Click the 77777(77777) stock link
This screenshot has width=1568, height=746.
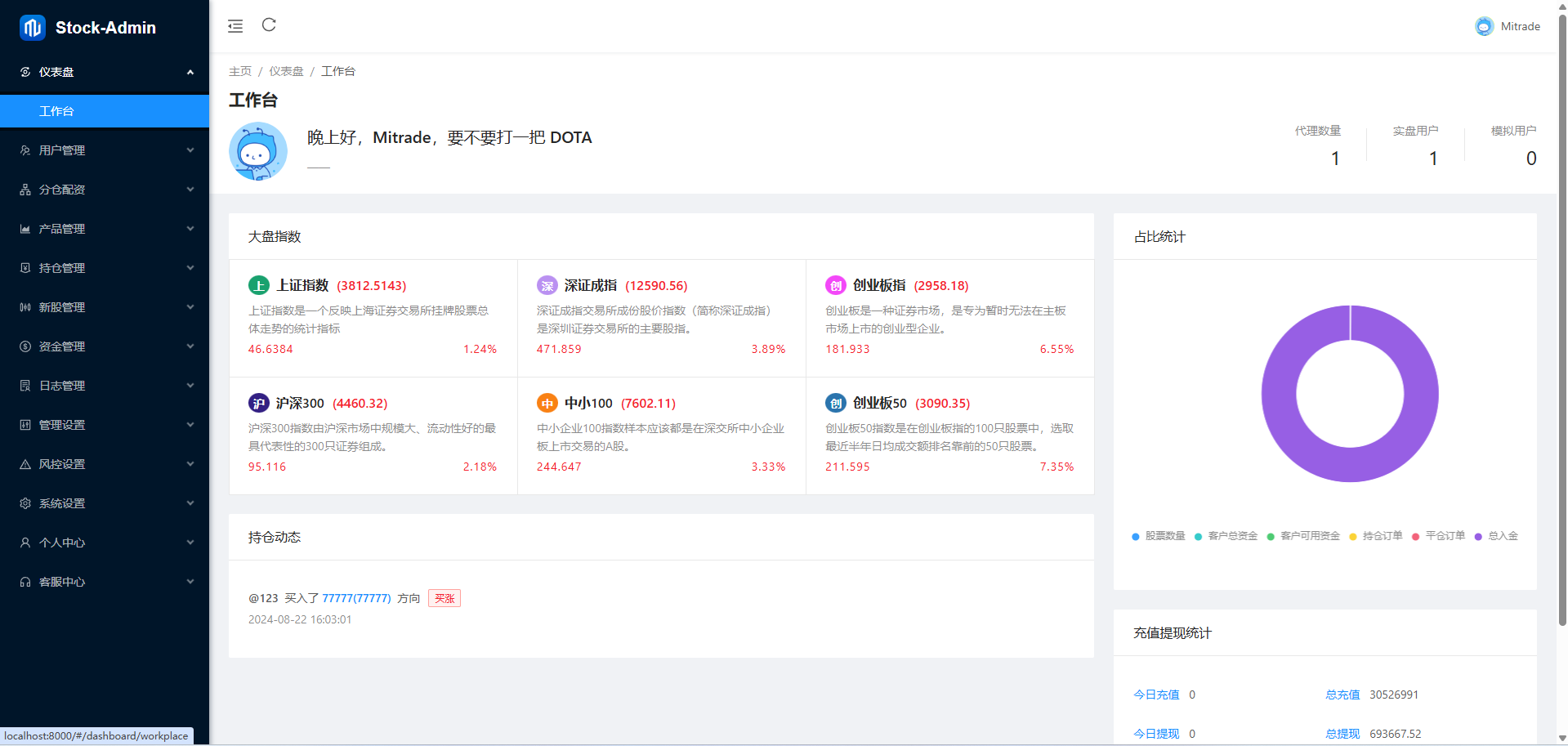pos(356,598)
